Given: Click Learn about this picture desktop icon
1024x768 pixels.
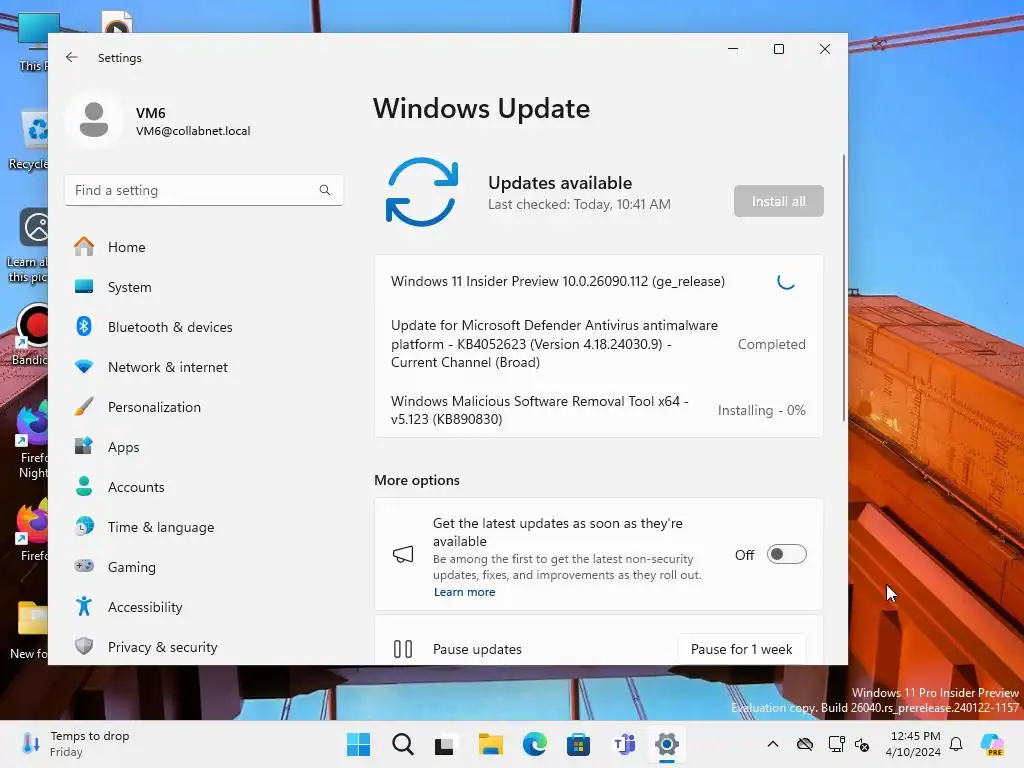Looking at the screenshot, I should [x=27, y=246].
